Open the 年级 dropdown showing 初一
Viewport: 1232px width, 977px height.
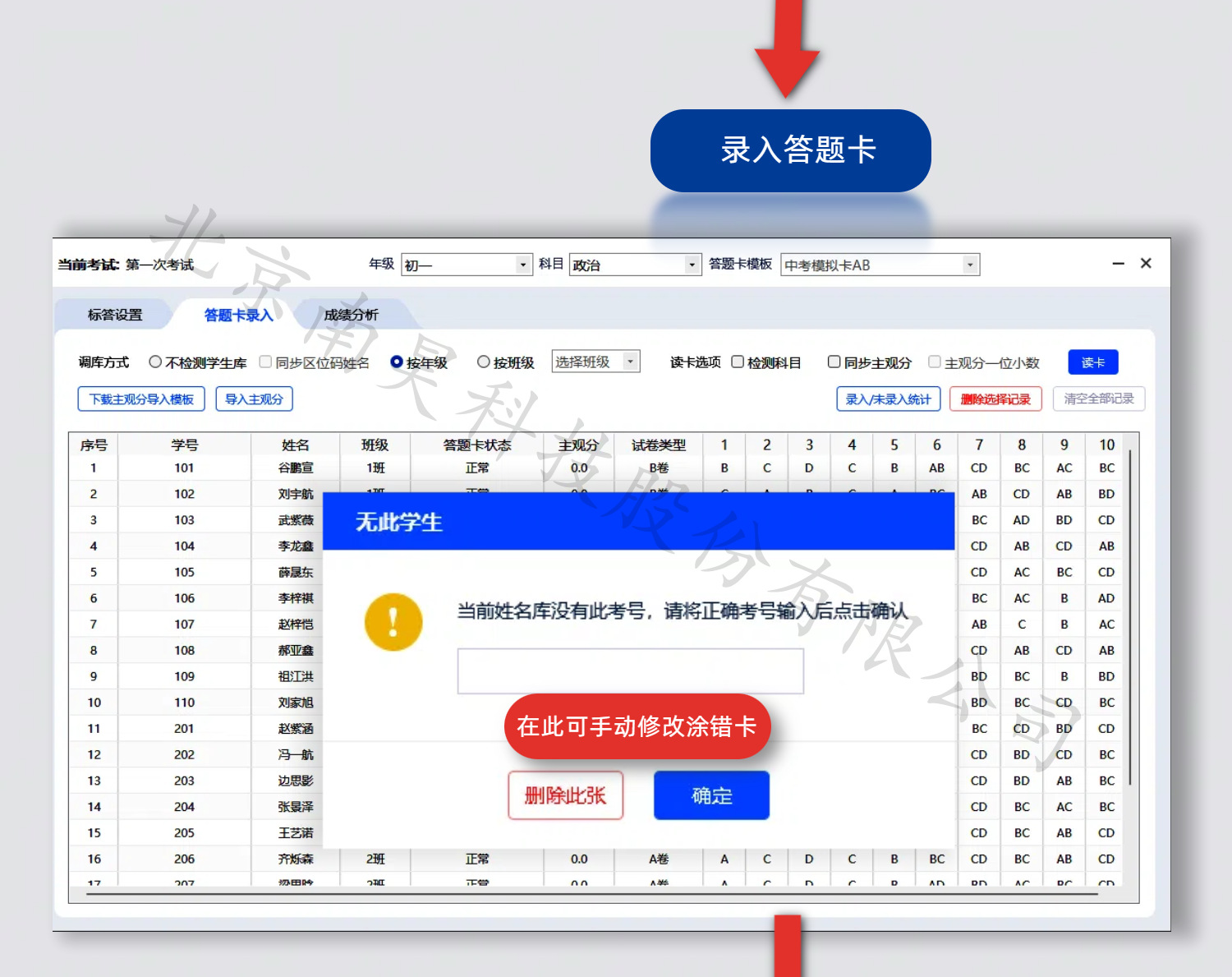[x=522, y=265]
